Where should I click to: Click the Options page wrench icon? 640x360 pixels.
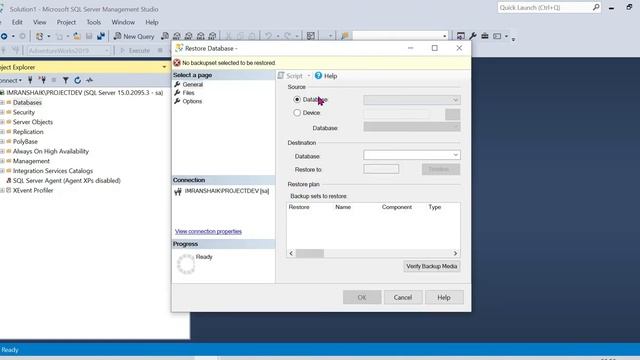(177, 101)
